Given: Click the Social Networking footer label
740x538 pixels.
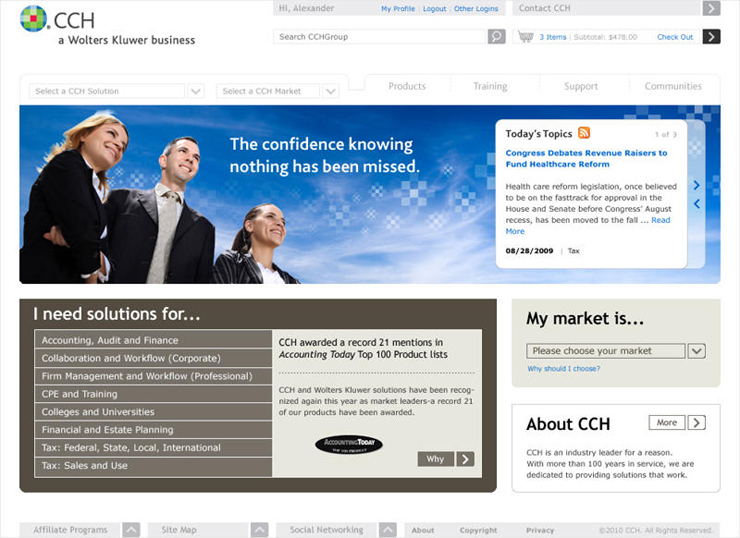Looking at the screenshot, I should (327, 530).
